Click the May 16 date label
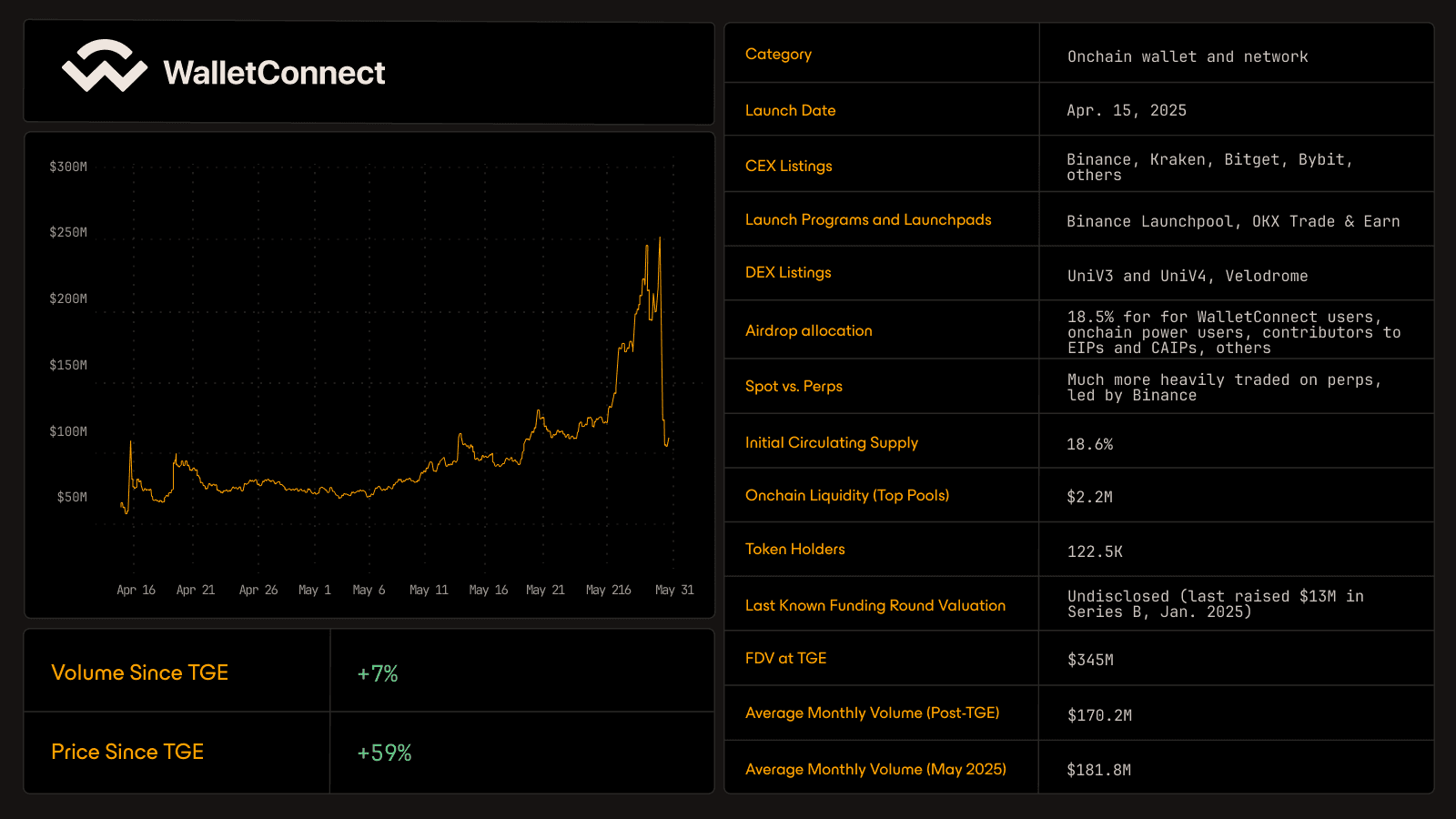 [489, 590]
